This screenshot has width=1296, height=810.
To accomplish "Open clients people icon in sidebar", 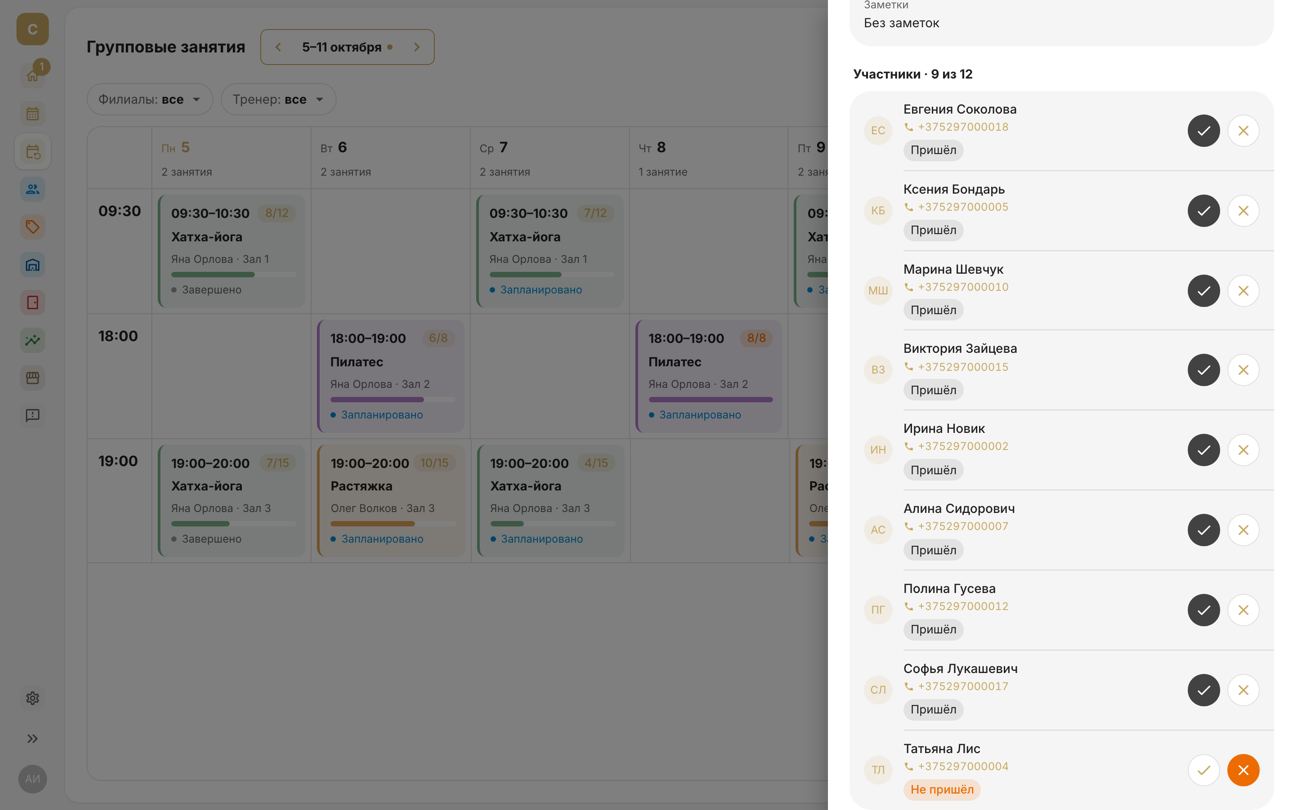I will click(x=33, y=189).
